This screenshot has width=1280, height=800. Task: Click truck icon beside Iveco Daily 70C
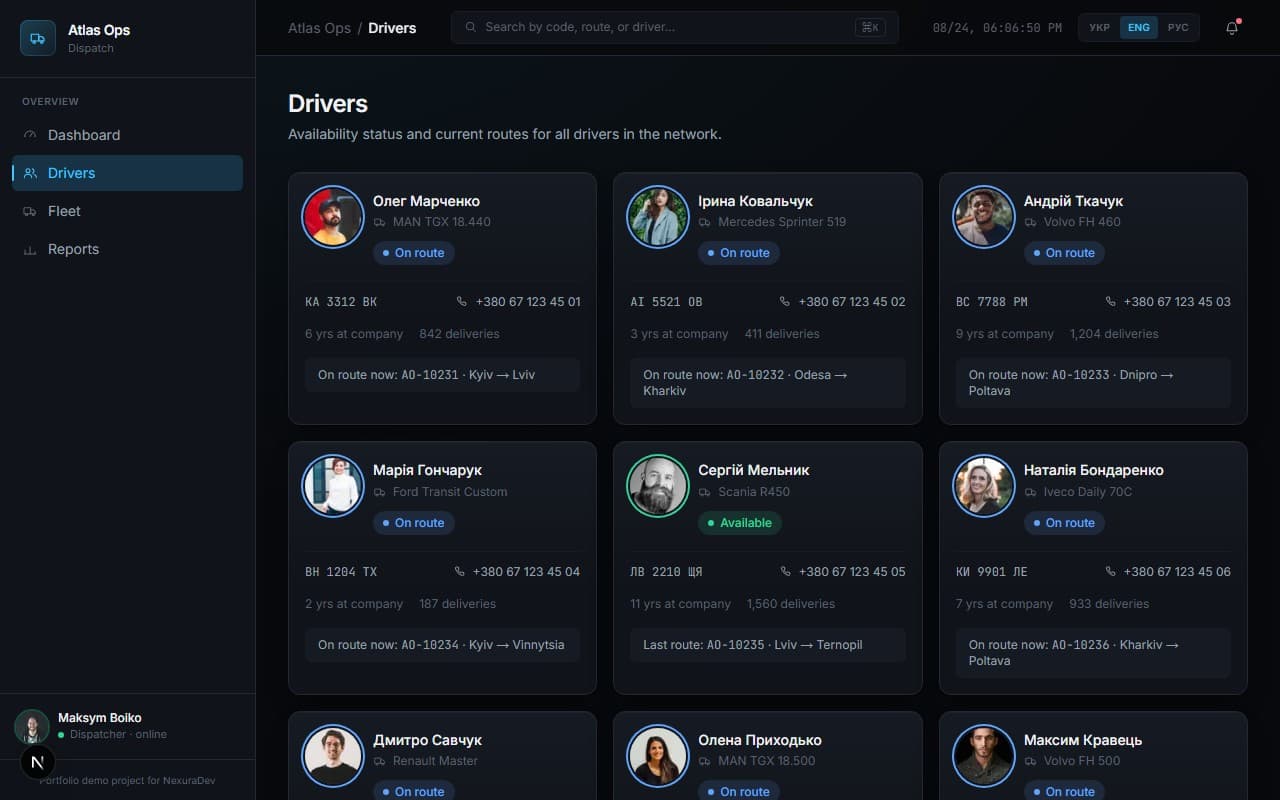coord(1031,492)
